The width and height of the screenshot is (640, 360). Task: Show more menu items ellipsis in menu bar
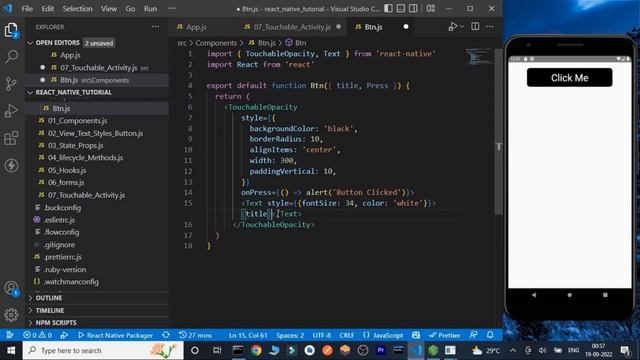click(x=172, y=9)
